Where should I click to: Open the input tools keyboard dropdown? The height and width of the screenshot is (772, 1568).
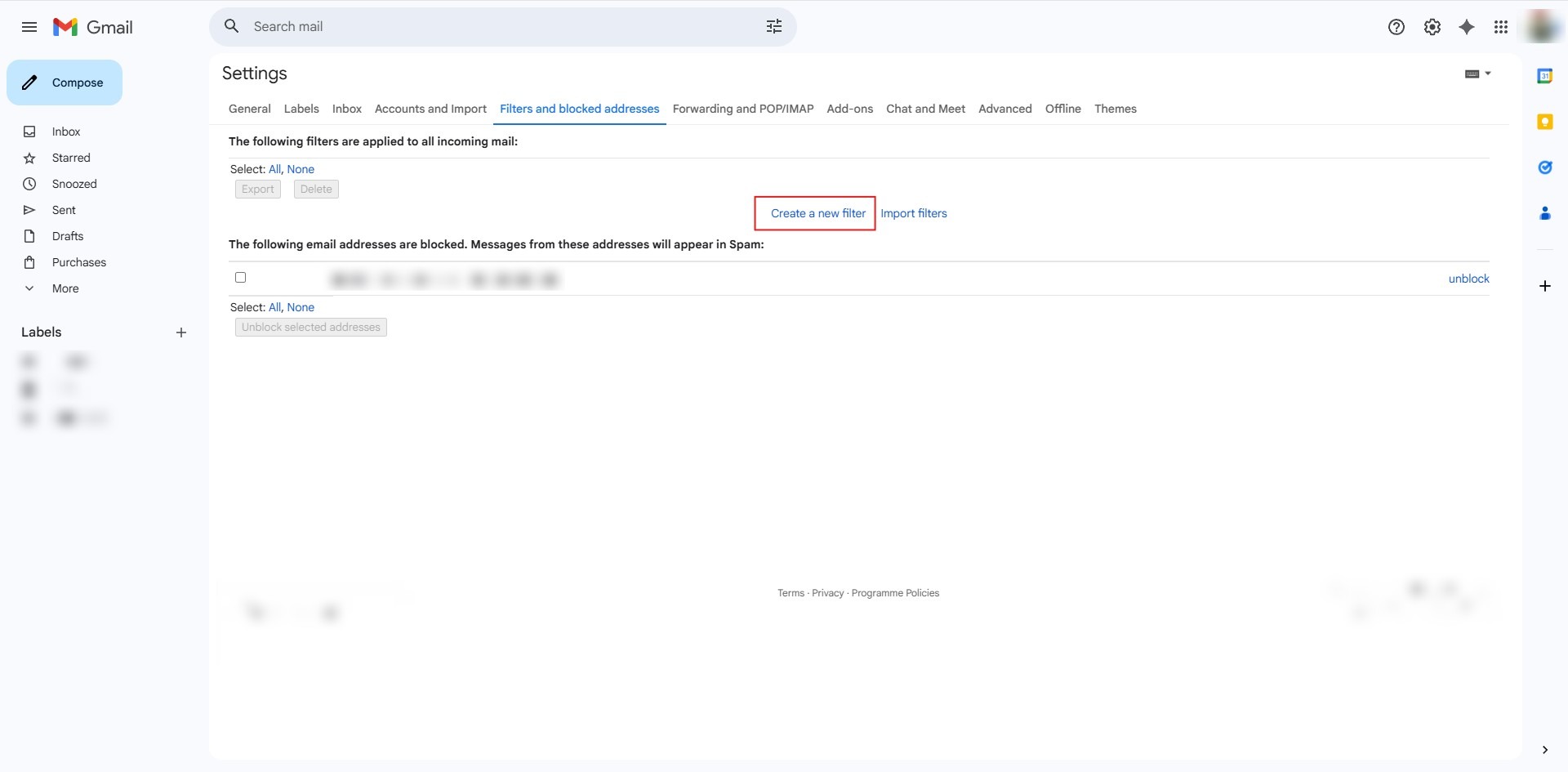click(1477, 74)
